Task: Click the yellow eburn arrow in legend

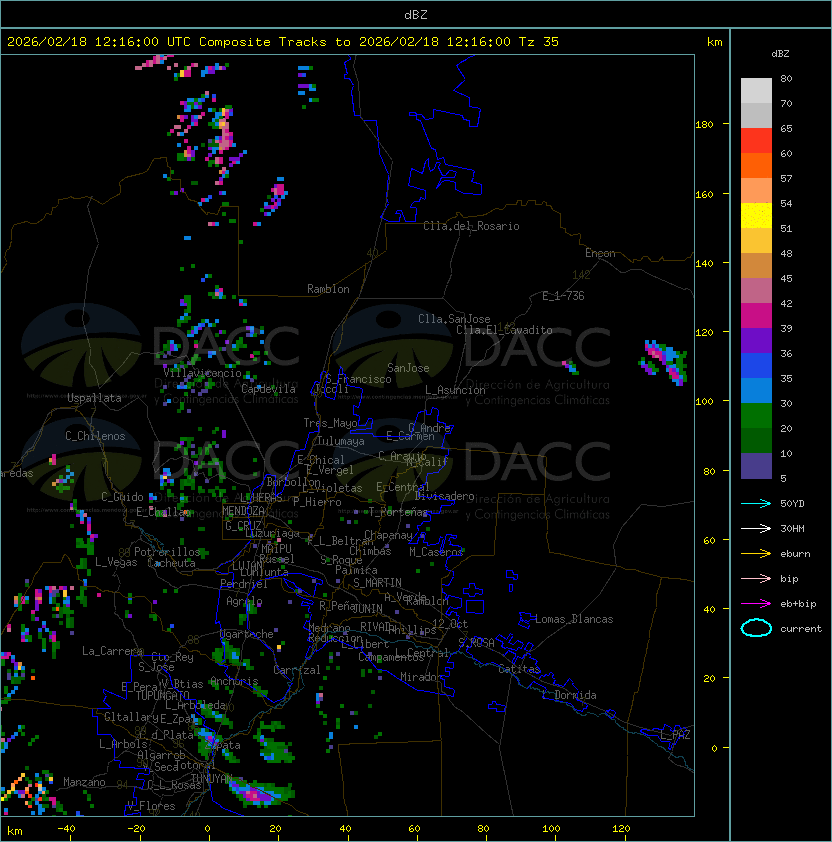Action: (756, 554)
